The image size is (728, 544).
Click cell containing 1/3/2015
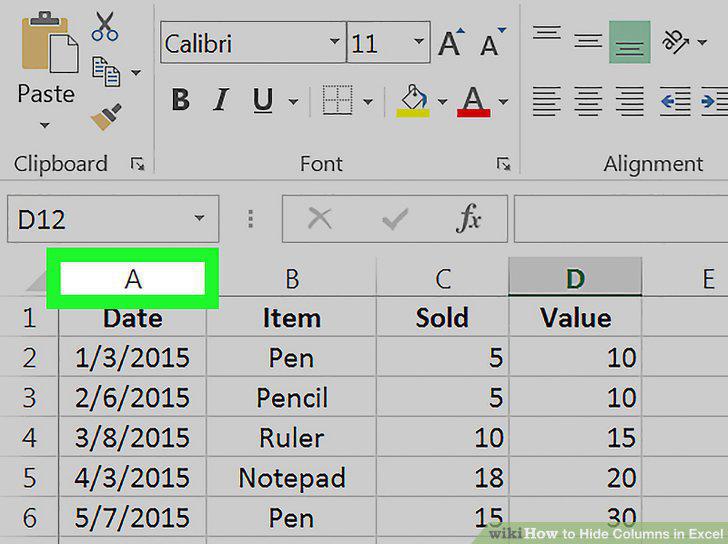[x=133, y=357]
